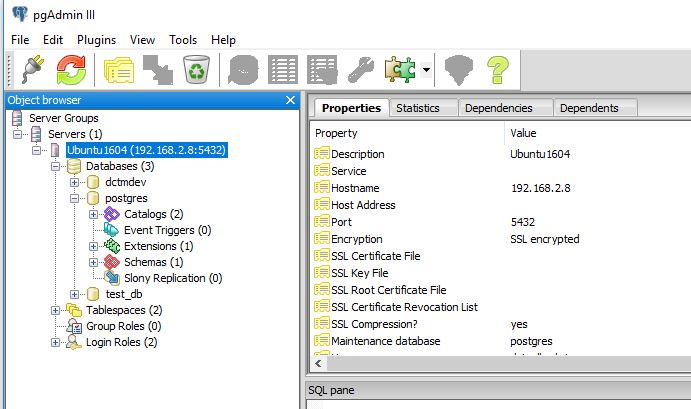The width and height of the screenshot is (691, 409).
Task: Collapse the Ubuntu1604 server node
Action: (x=37, y=150)
